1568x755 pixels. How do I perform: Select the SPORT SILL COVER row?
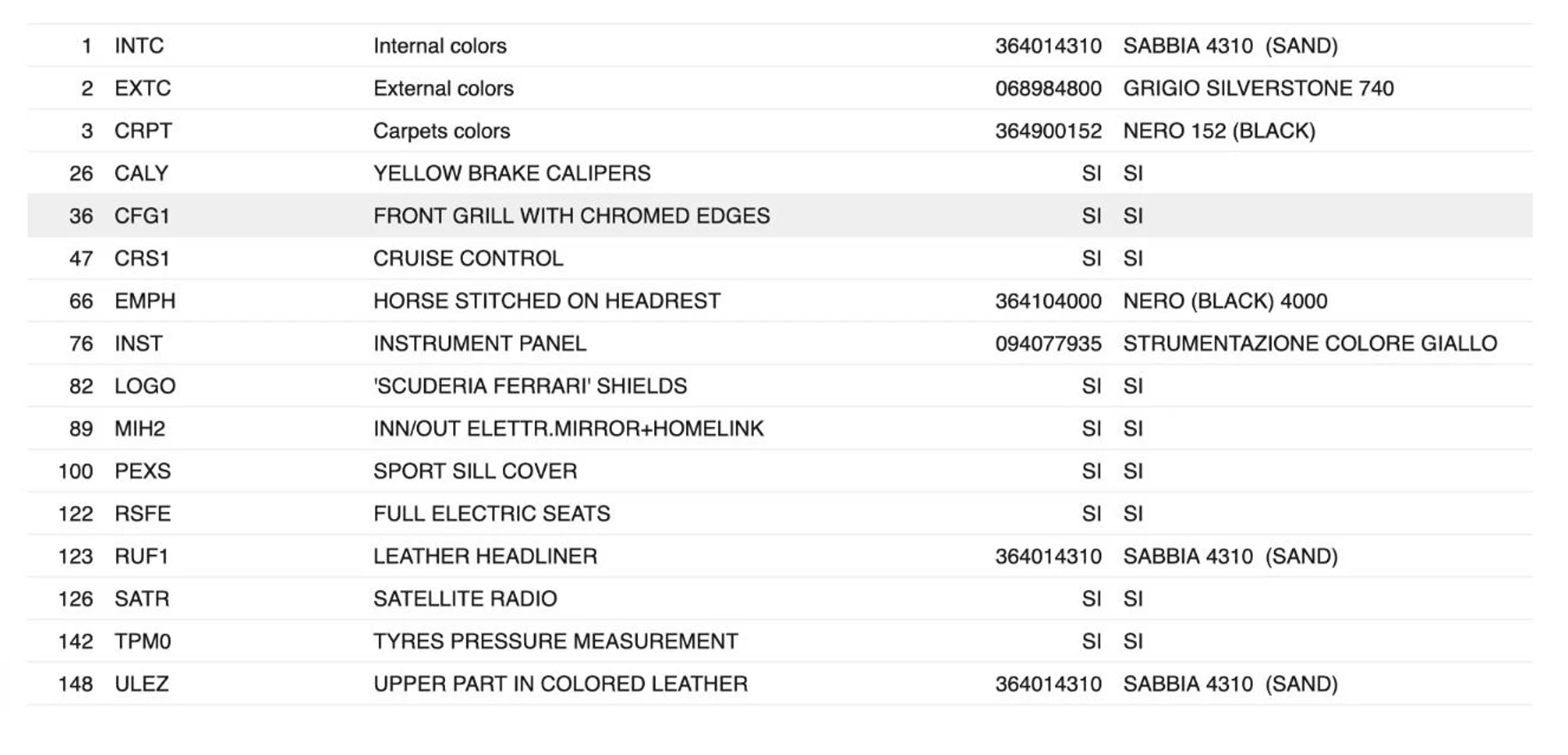780,470
